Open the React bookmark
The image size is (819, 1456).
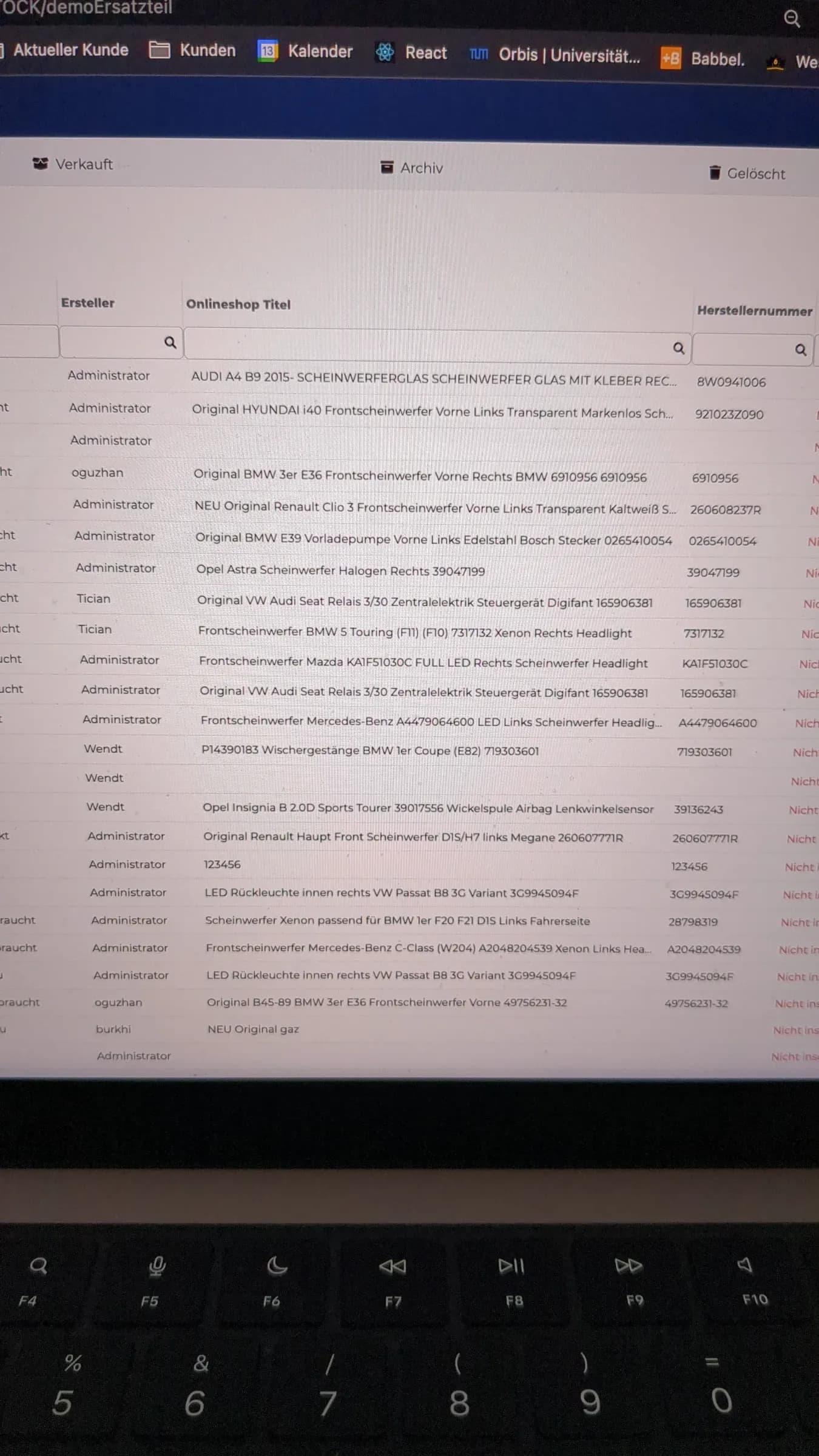pos(411,53)
